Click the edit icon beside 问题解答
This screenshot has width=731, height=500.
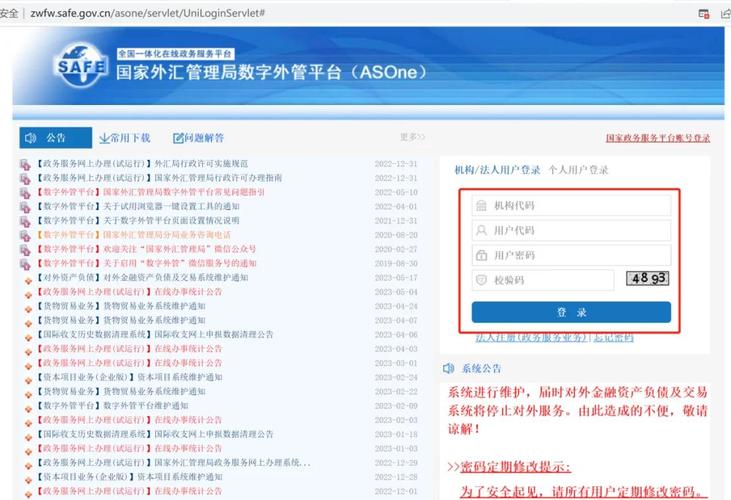click(178, 138)
